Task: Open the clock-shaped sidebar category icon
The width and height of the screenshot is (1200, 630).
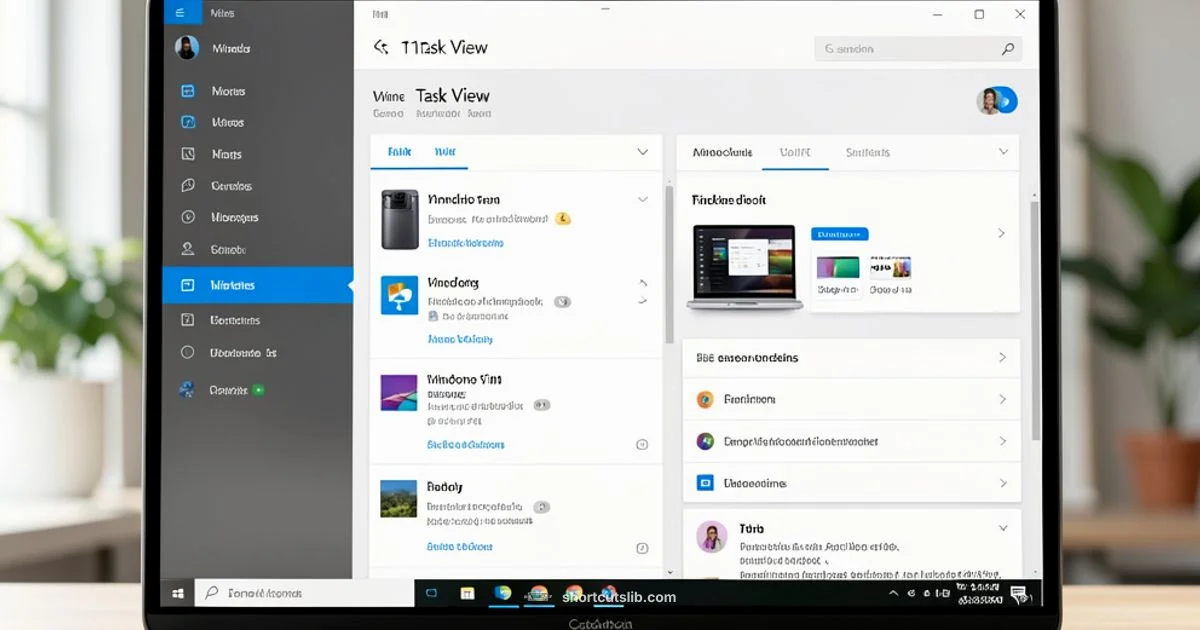Action: (x=186, y=217)
